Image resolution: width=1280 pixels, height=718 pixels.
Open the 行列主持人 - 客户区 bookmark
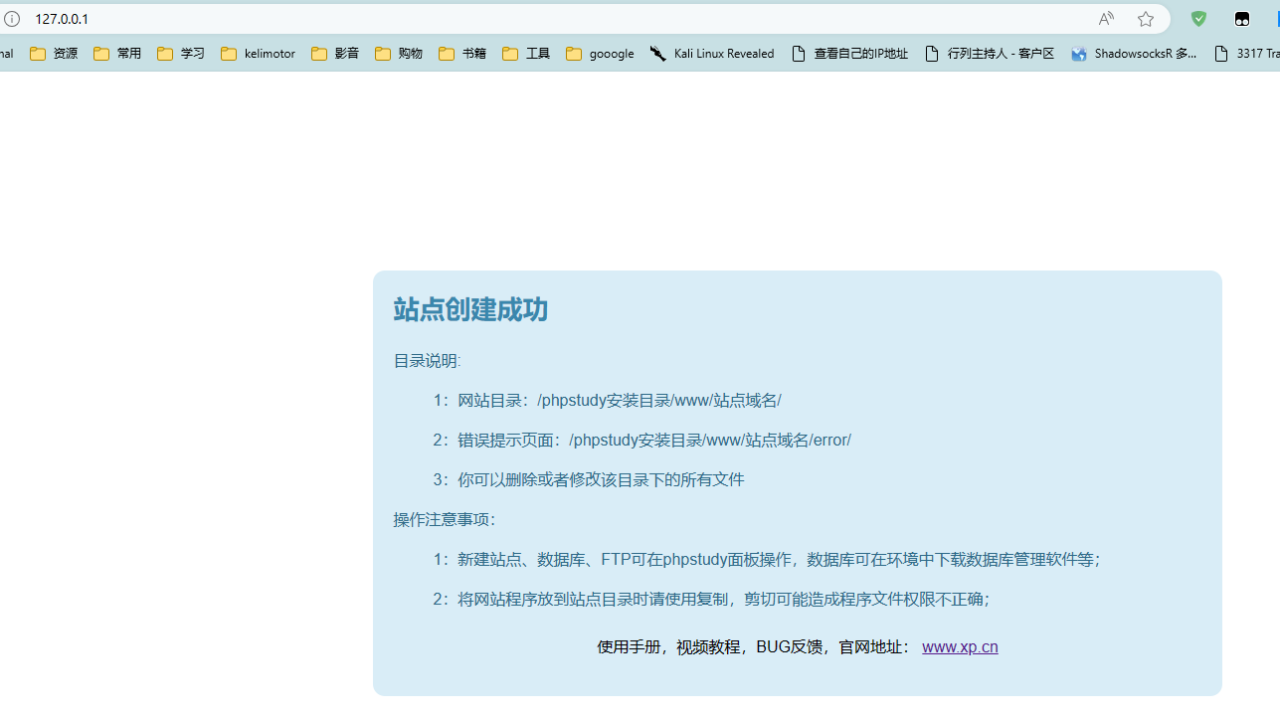[989, 53]
